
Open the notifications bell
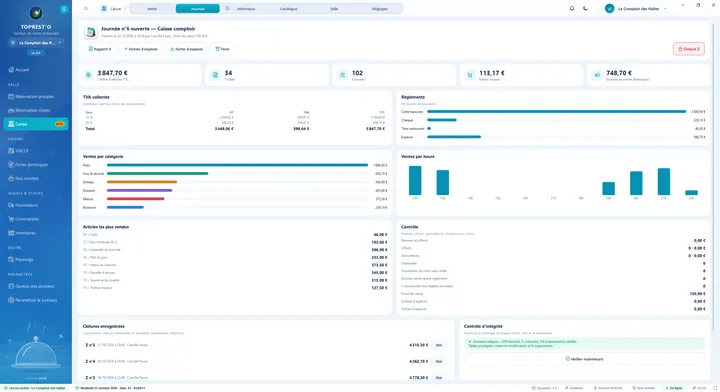coord(572,9)
